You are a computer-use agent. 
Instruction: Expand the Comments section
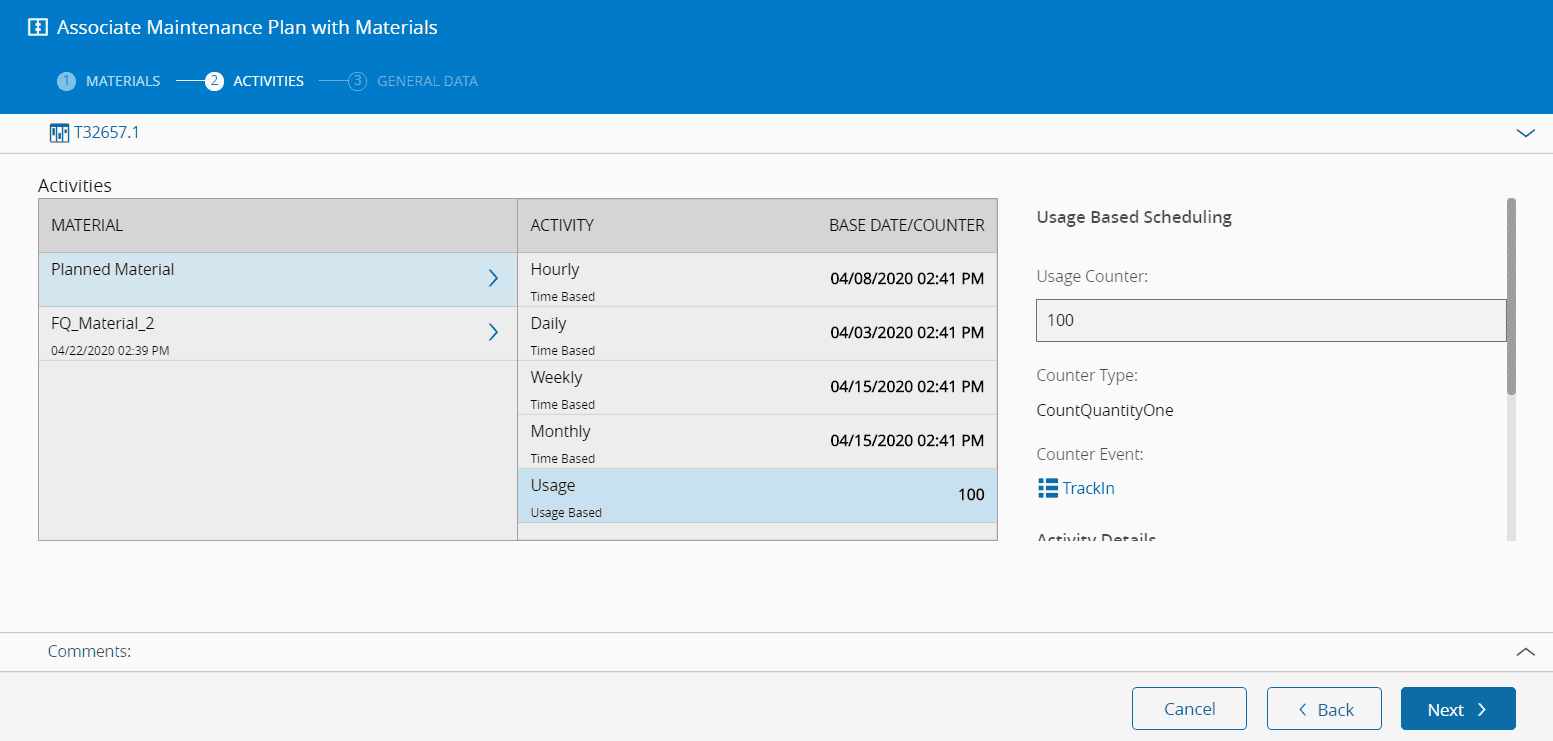click(1525, 651)
